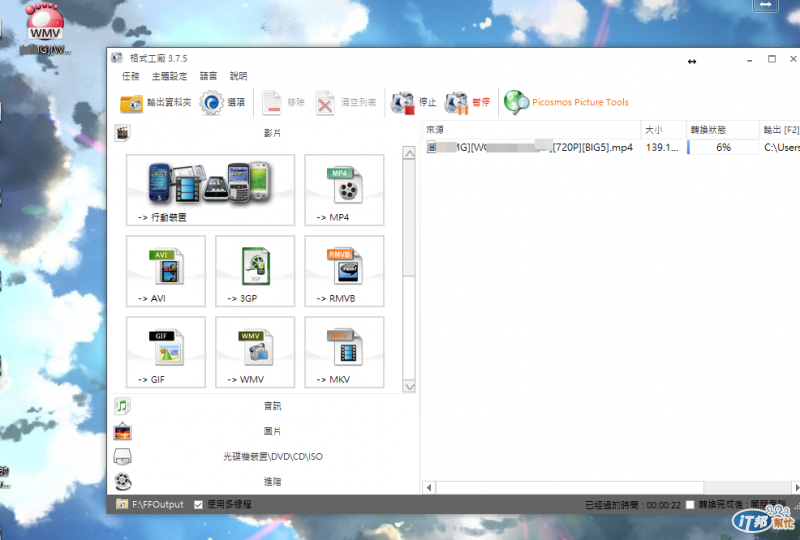Choose the -> RMVB conversion tile
The width and height of the screenshot is (800, 540).
tap(344, 271)
